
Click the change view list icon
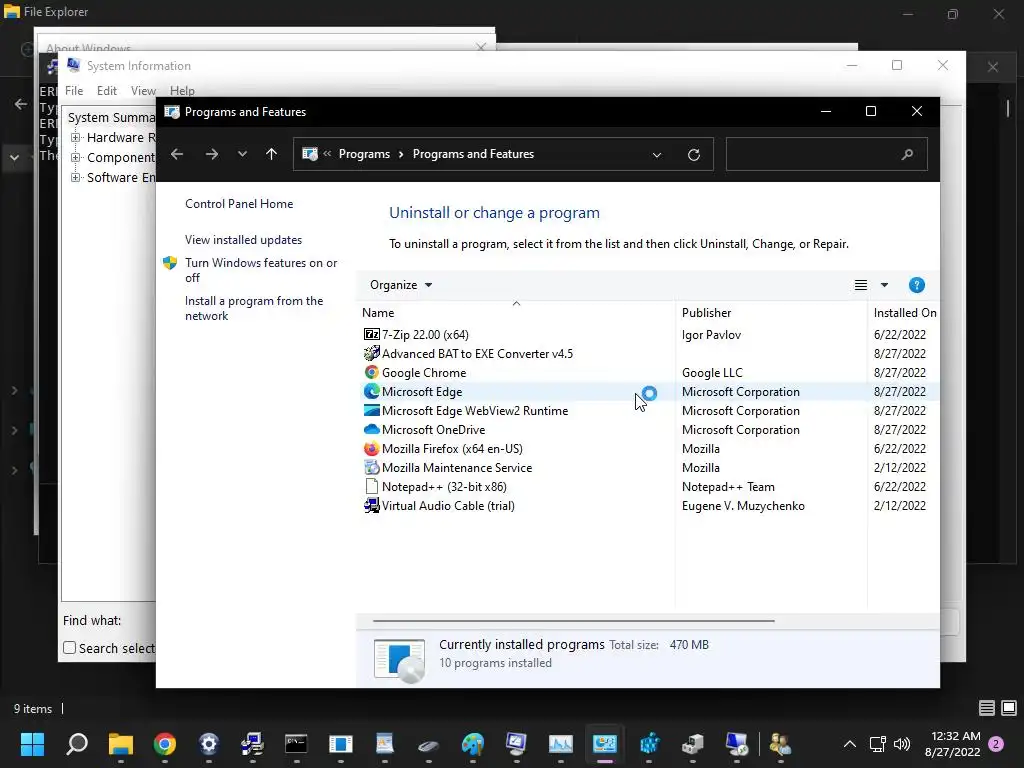point(861,285)
